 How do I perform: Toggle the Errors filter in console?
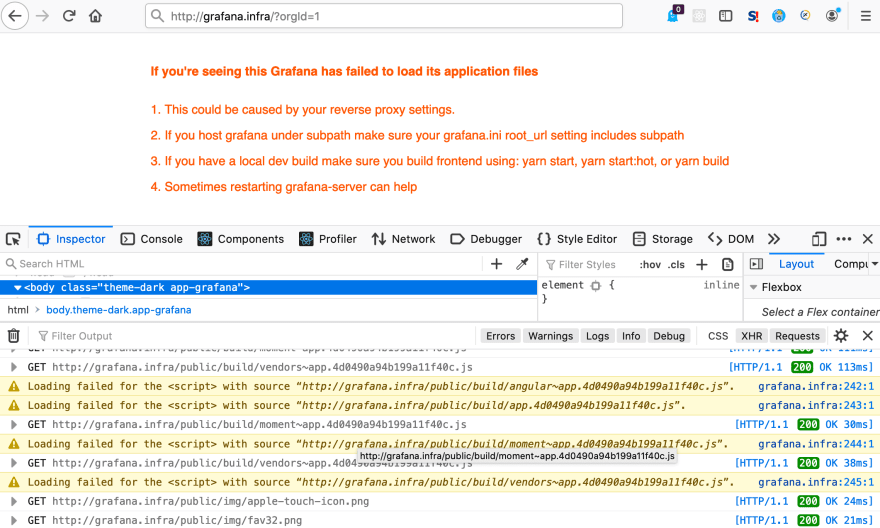point(500,336)
